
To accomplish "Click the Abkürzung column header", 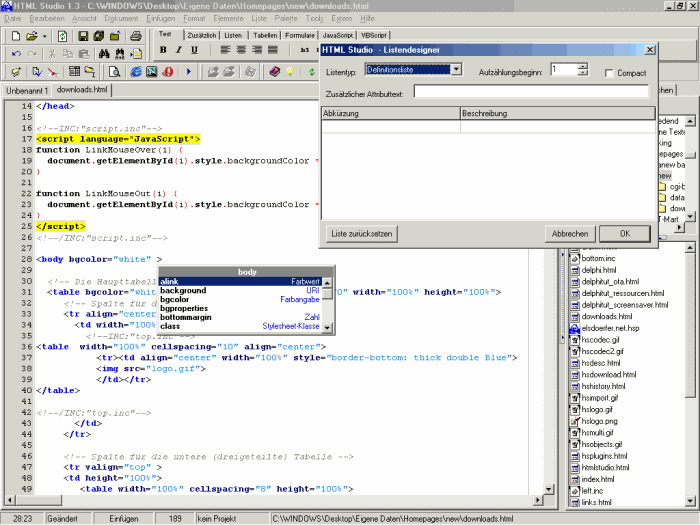I will coord(391,113).
